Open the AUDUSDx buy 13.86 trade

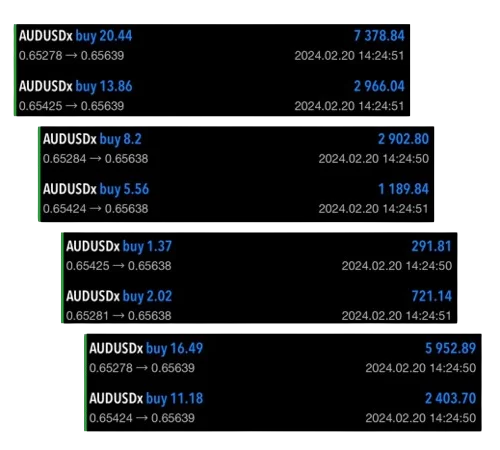(212, 96)
